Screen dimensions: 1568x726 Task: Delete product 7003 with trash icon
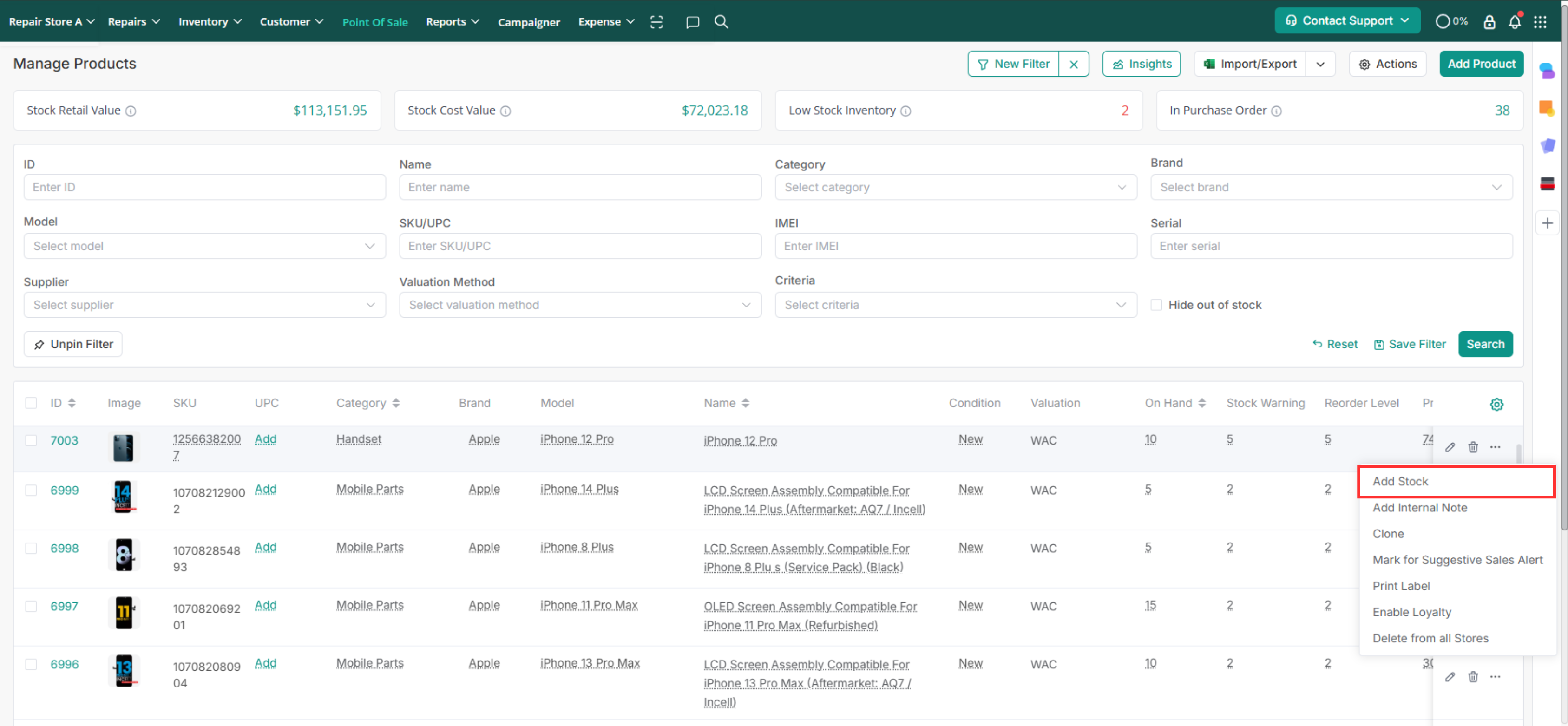1472,447
